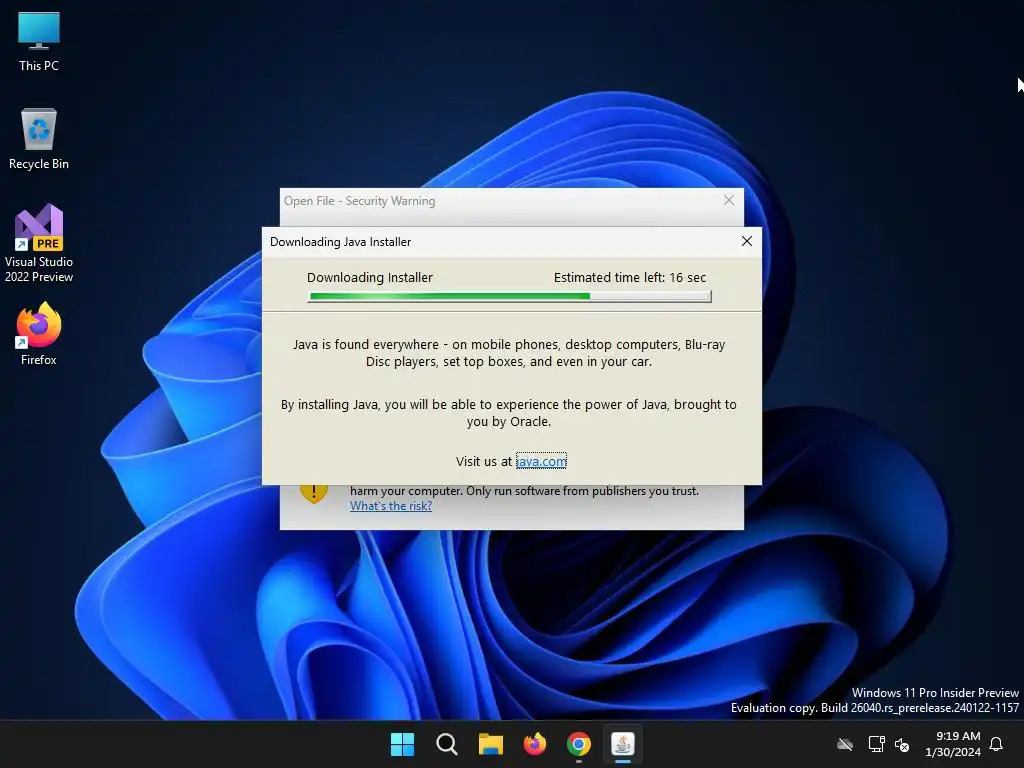Open the Firefox desktop shortcut
The image size is (1024, 768).
[x=39, y=334]
